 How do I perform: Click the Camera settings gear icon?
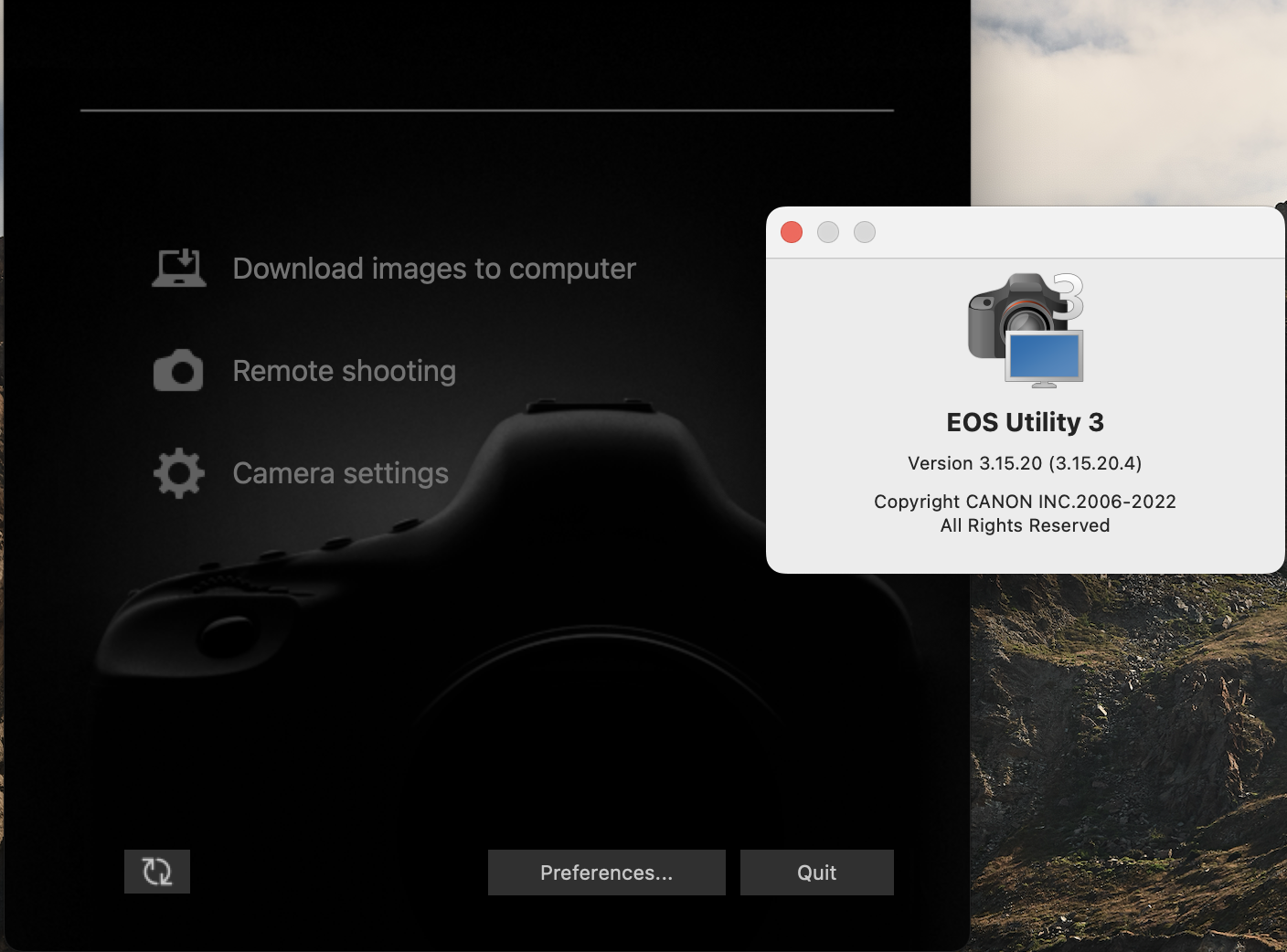179,472
